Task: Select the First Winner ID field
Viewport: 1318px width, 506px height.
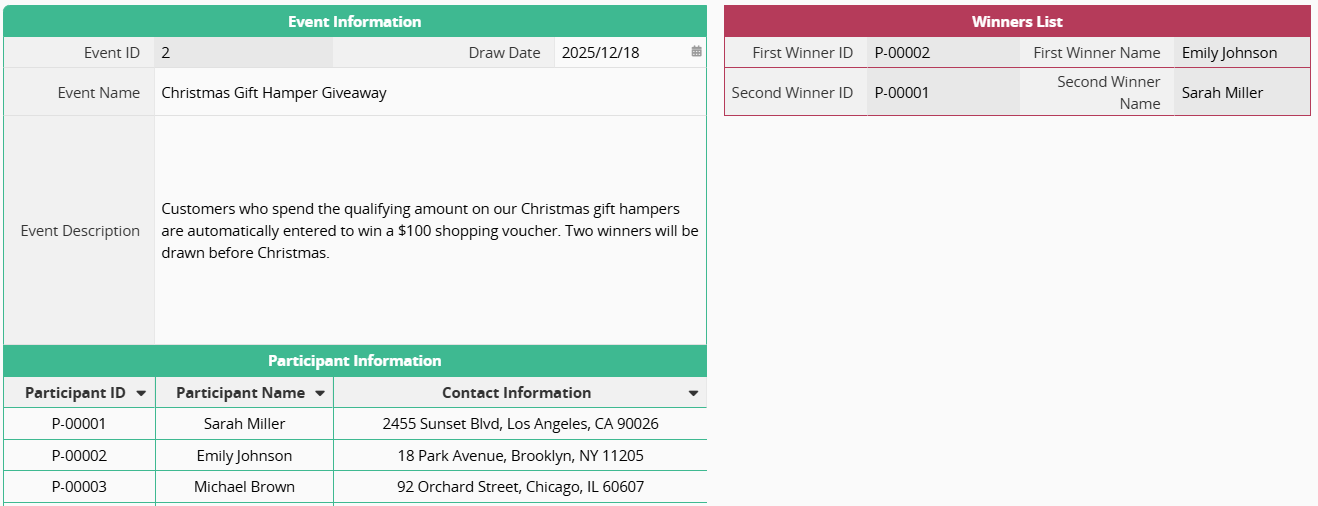Action: [943, 53]
